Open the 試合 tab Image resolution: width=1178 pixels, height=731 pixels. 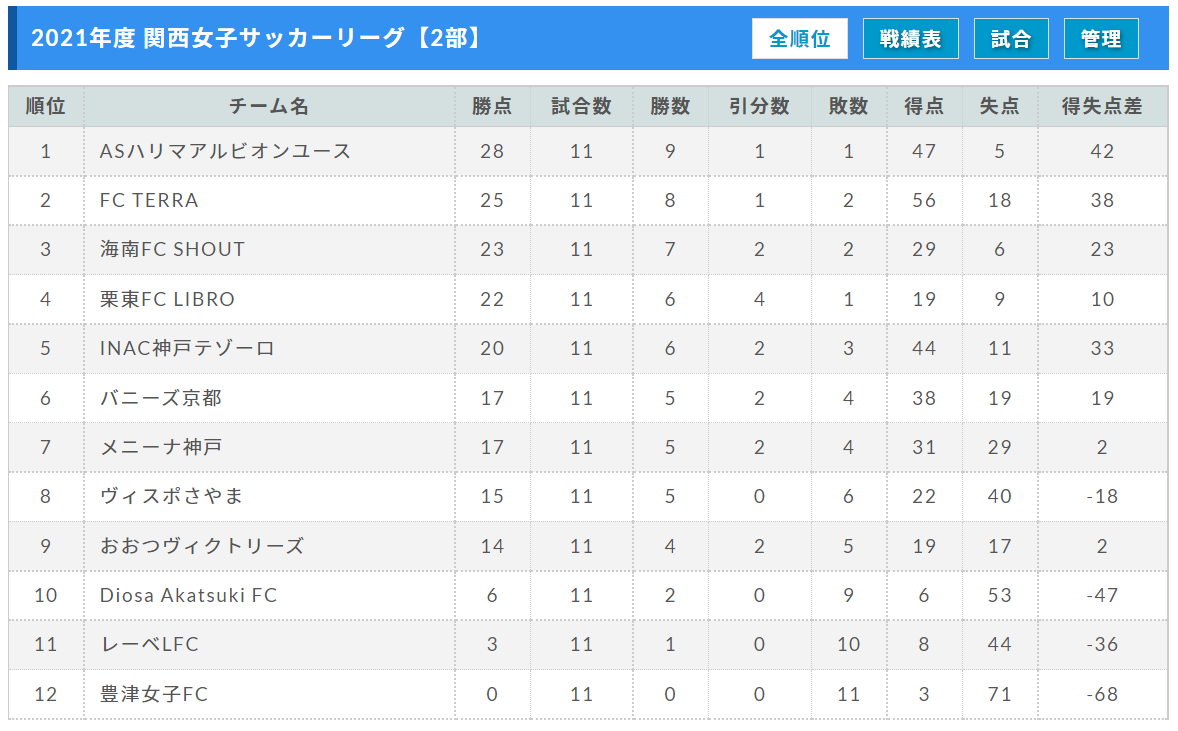point(1011,38)
